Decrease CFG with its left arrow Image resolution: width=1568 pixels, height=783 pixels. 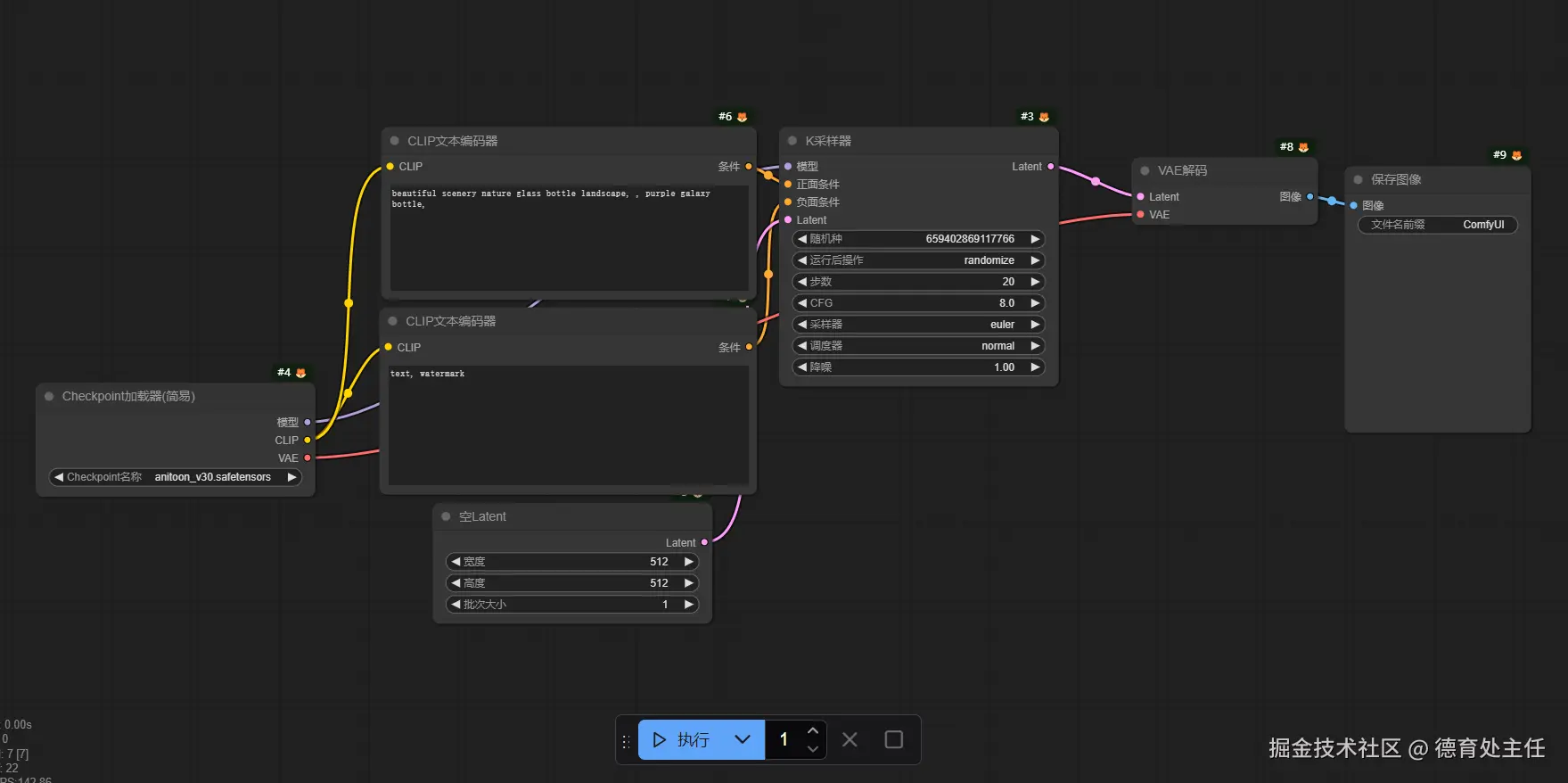801,303
